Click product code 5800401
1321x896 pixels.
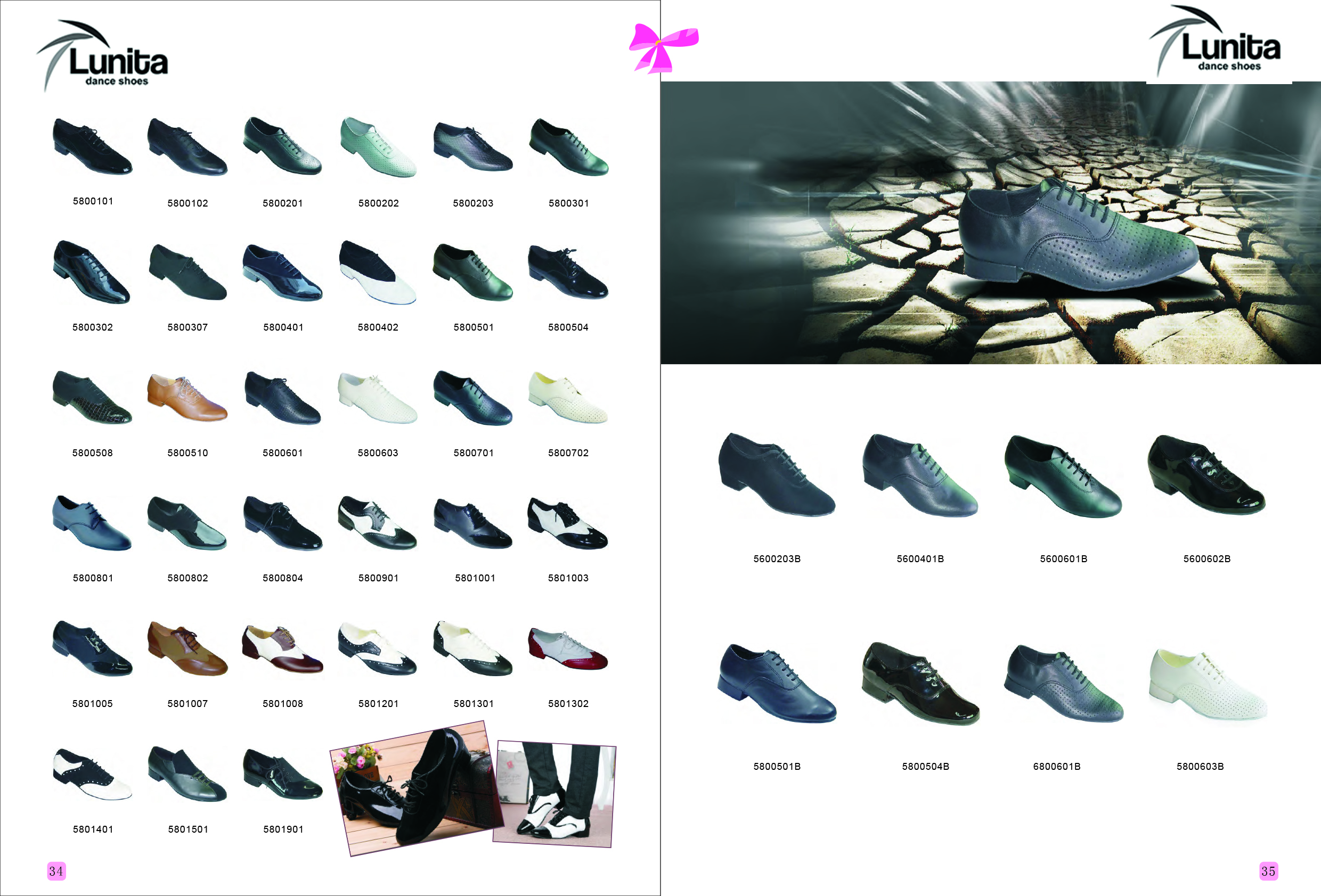coord(283,327)
